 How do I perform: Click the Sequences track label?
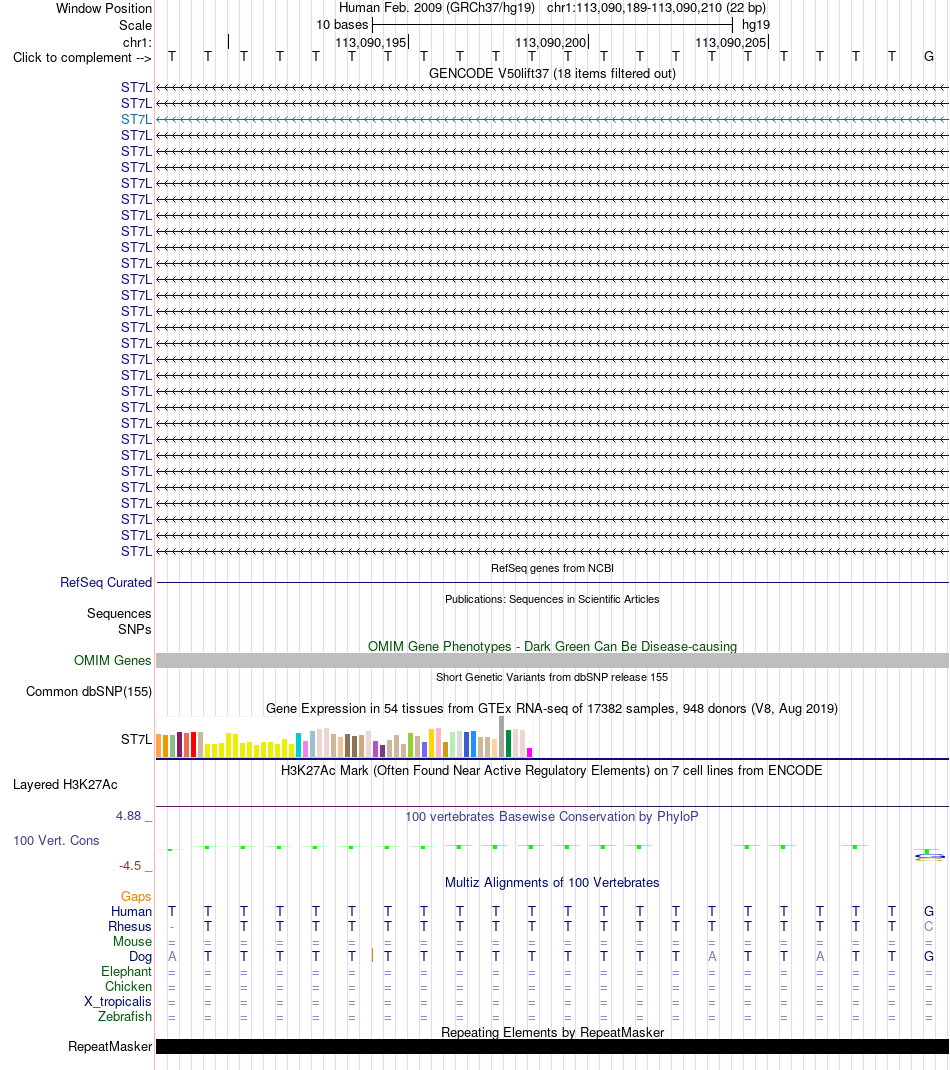point(119,613)
